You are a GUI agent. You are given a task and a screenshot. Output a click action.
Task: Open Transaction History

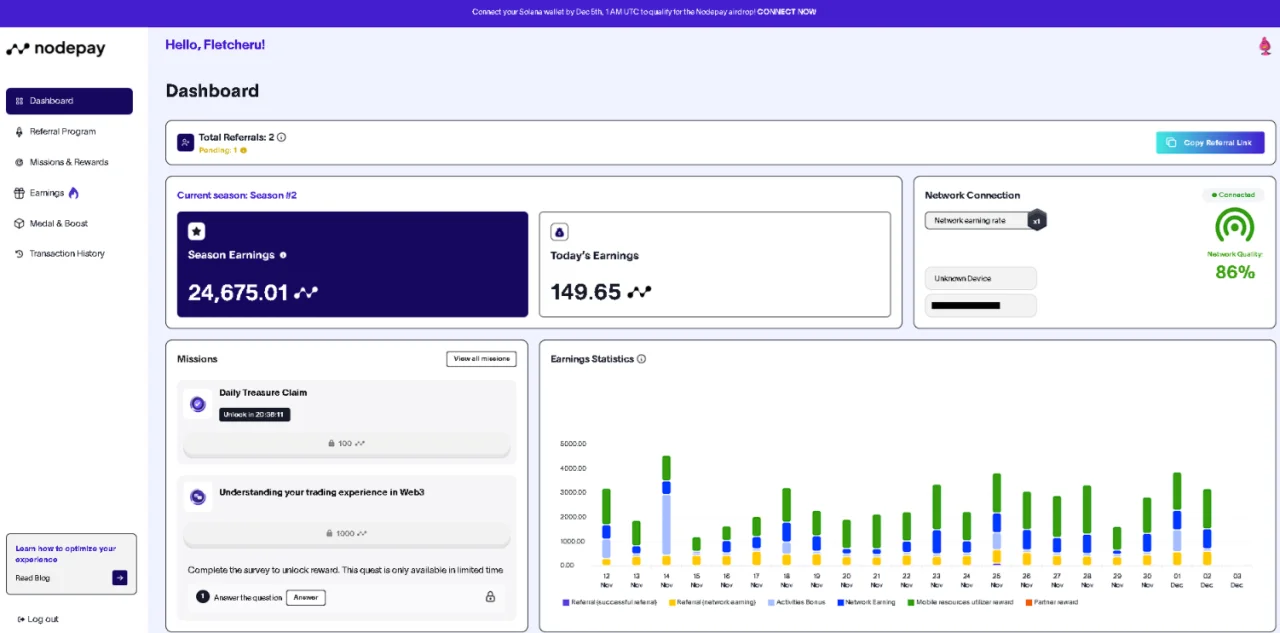coord(69,254)
